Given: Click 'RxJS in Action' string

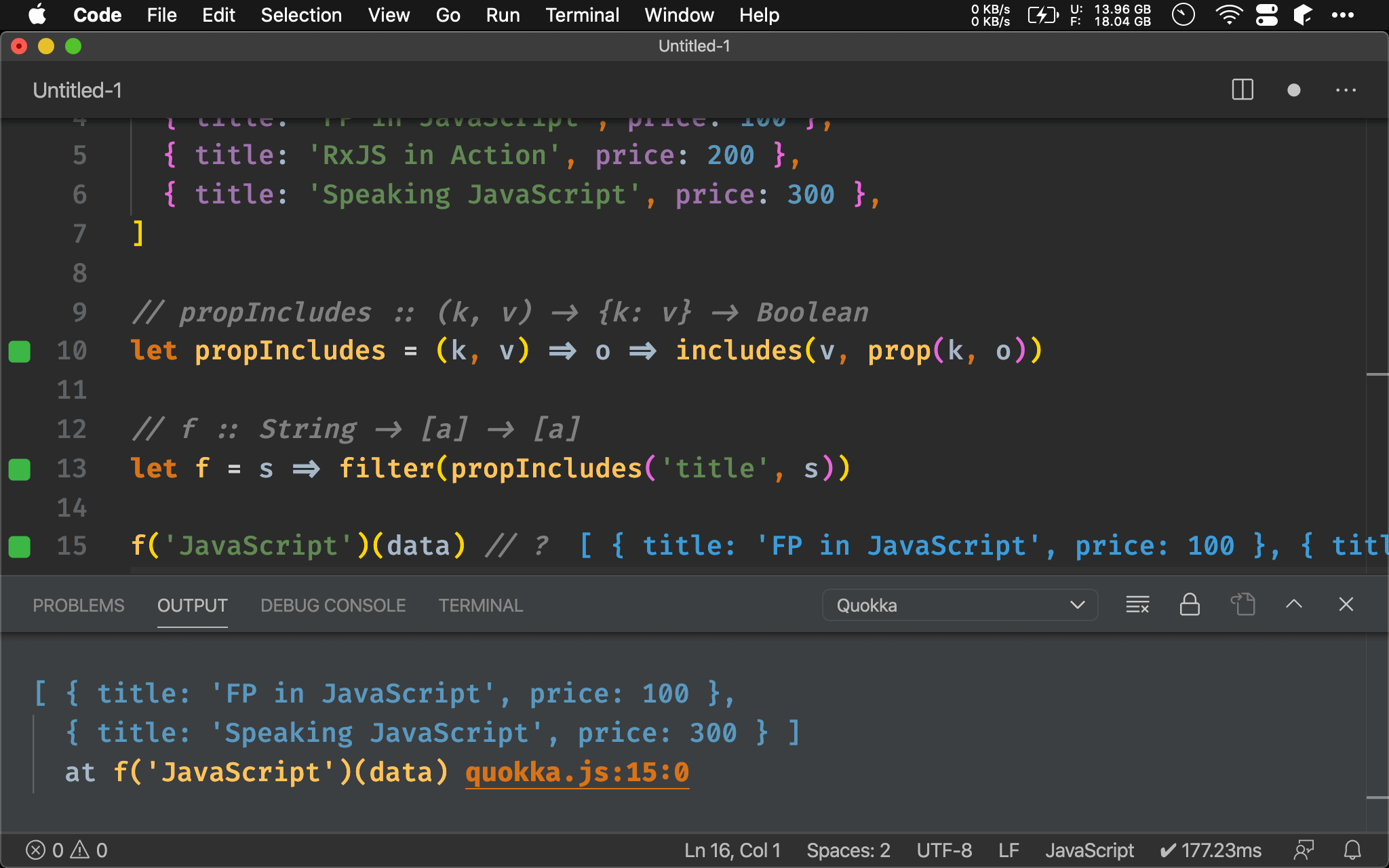Looking at the screenshot, I should click(x=434, y=156).
